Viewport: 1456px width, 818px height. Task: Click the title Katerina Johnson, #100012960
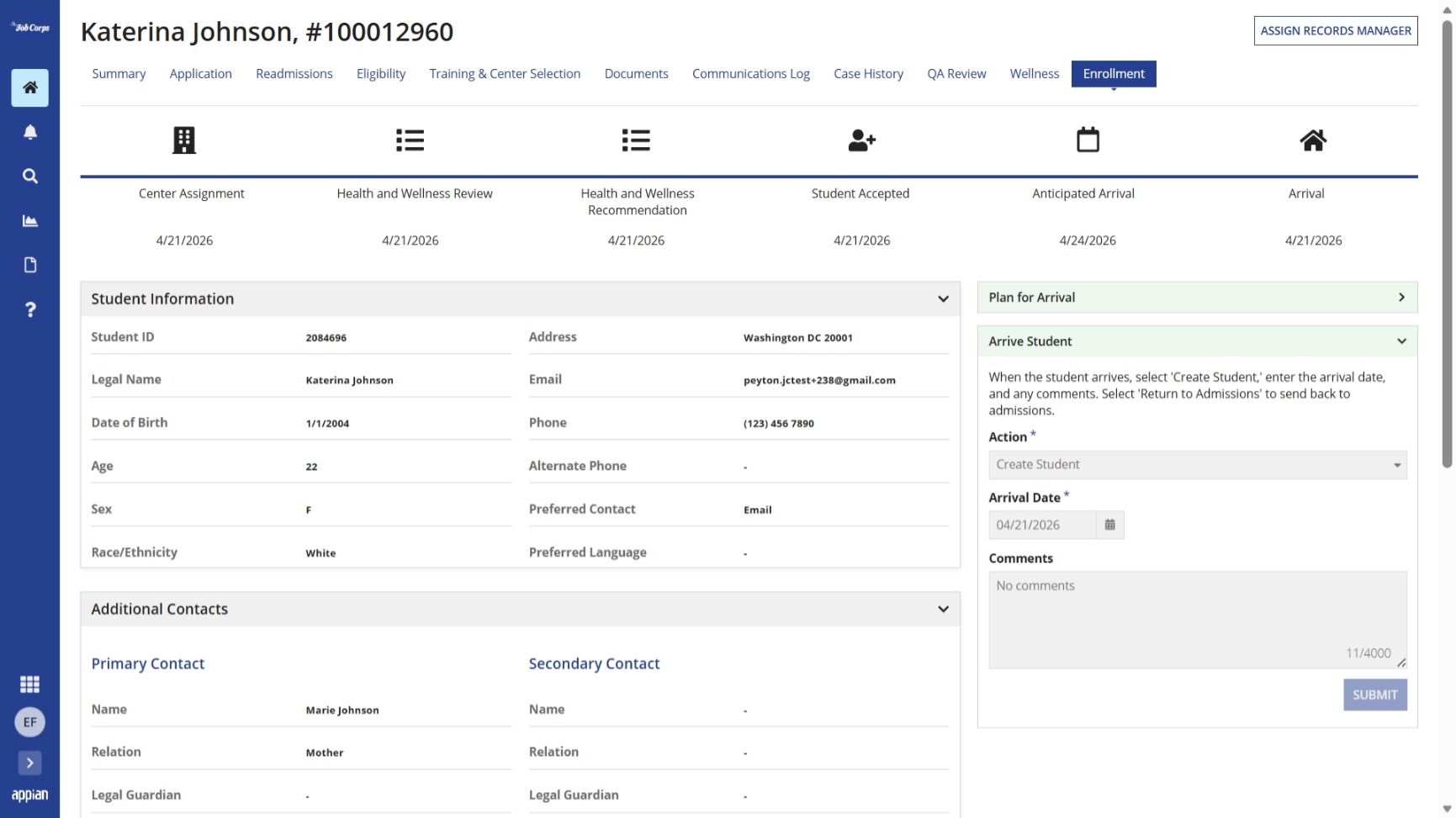(x=267, y=32)
